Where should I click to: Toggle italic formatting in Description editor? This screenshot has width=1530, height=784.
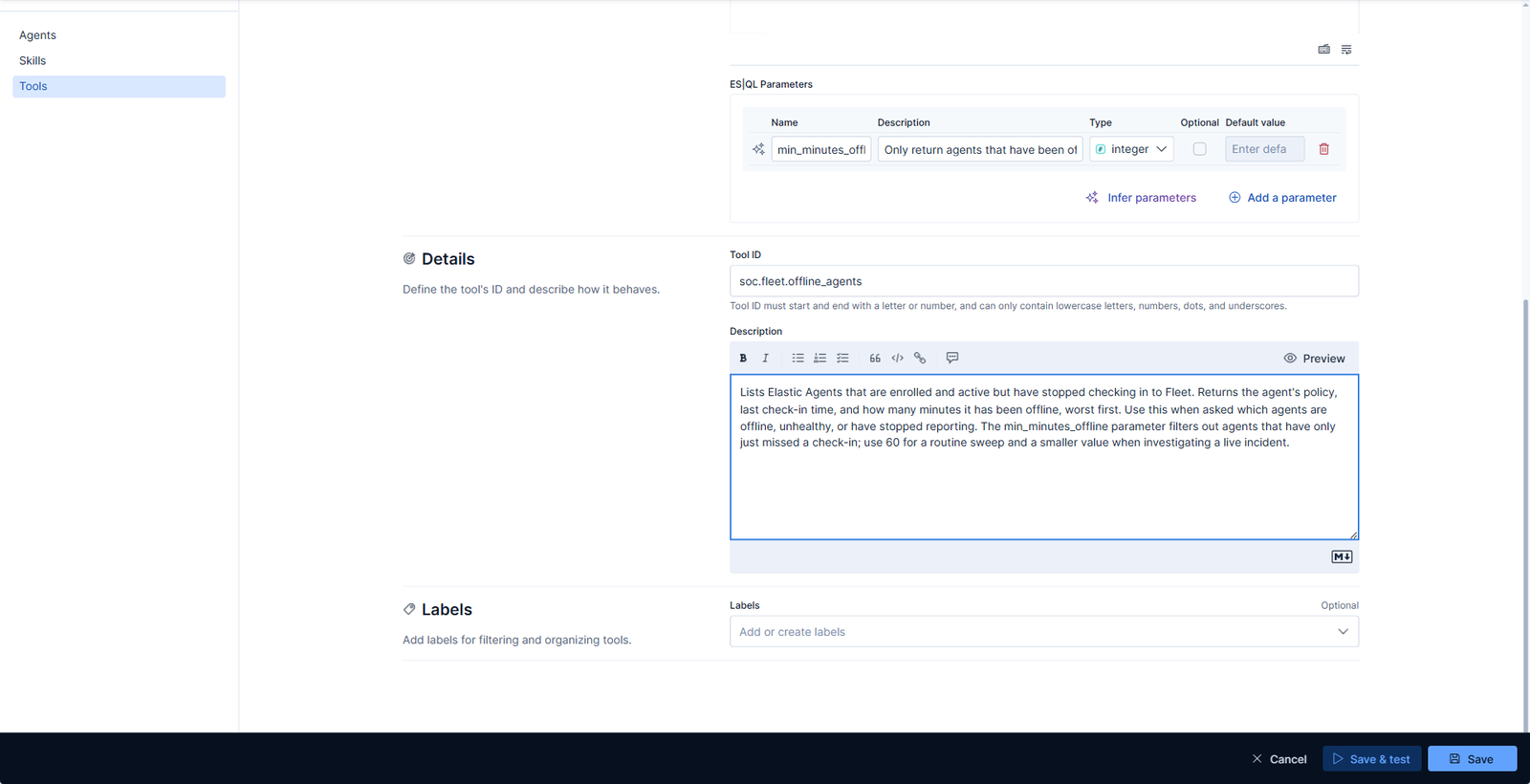coord(765,359)
